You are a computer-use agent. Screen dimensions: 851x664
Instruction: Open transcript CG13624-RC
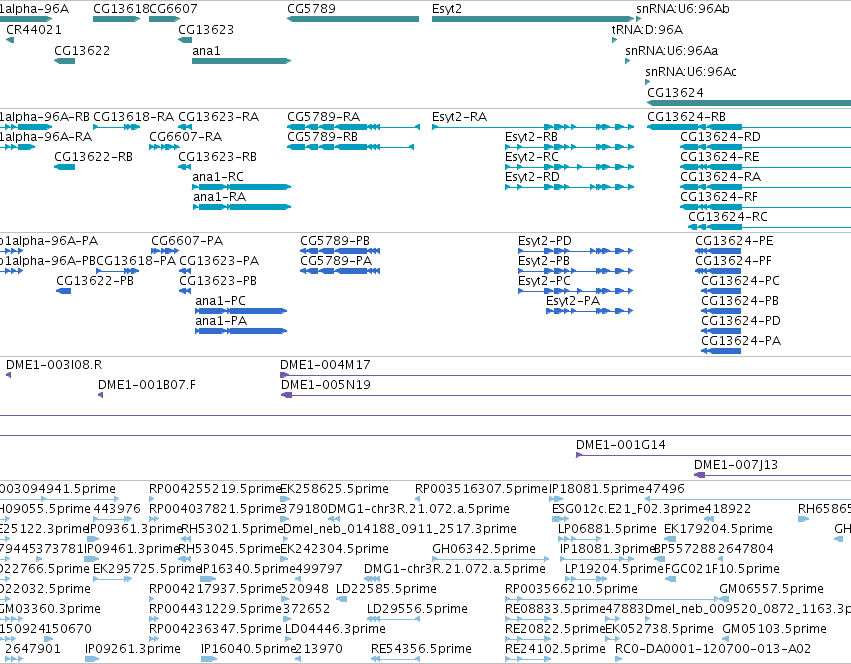(770, 227)
